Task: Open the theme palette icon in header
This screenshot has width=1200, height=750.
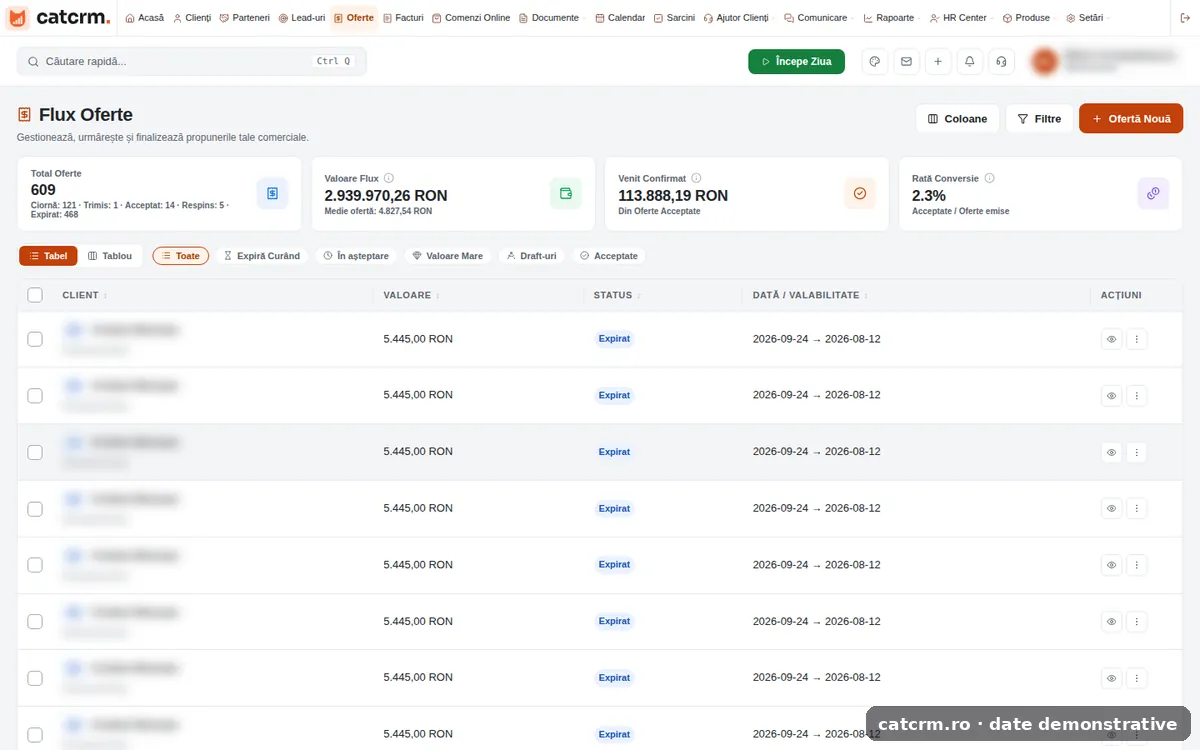Action: pyautogui.click(x=875, y=61)
